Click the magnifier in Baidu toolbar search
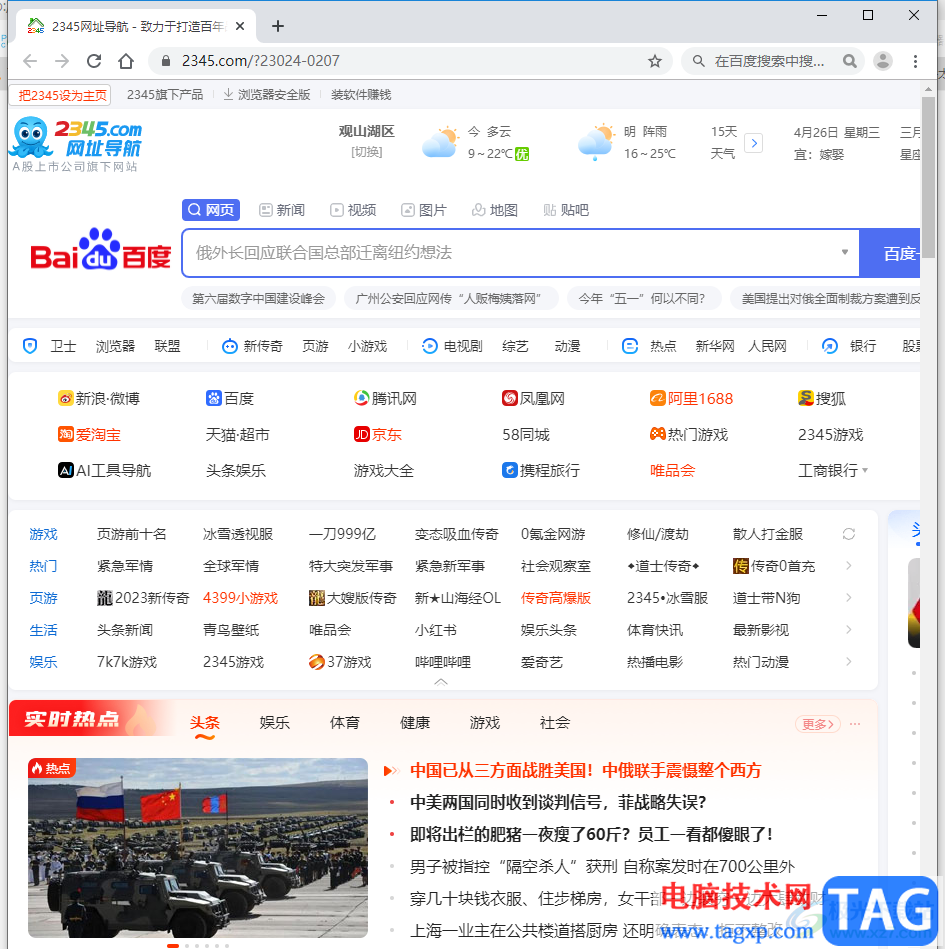 point(850,61)
